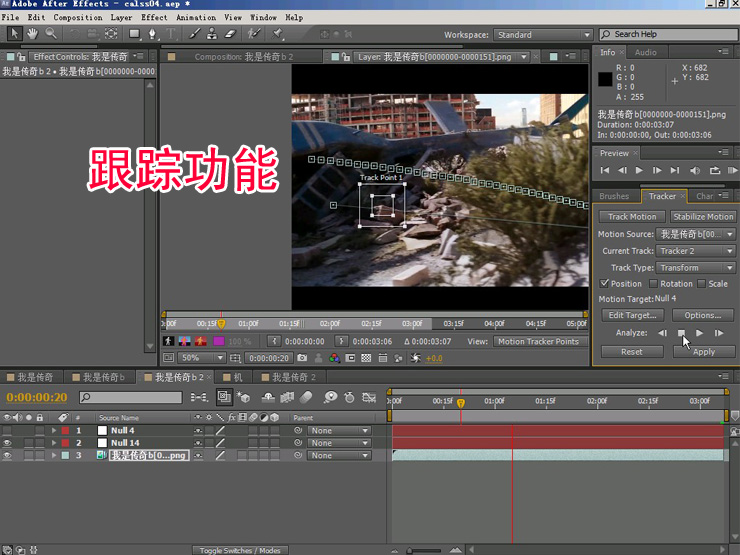The width and height of the screenshot is (740, 555).
Task: Select the Puppet Pin tool
Action: pos(279,34)
